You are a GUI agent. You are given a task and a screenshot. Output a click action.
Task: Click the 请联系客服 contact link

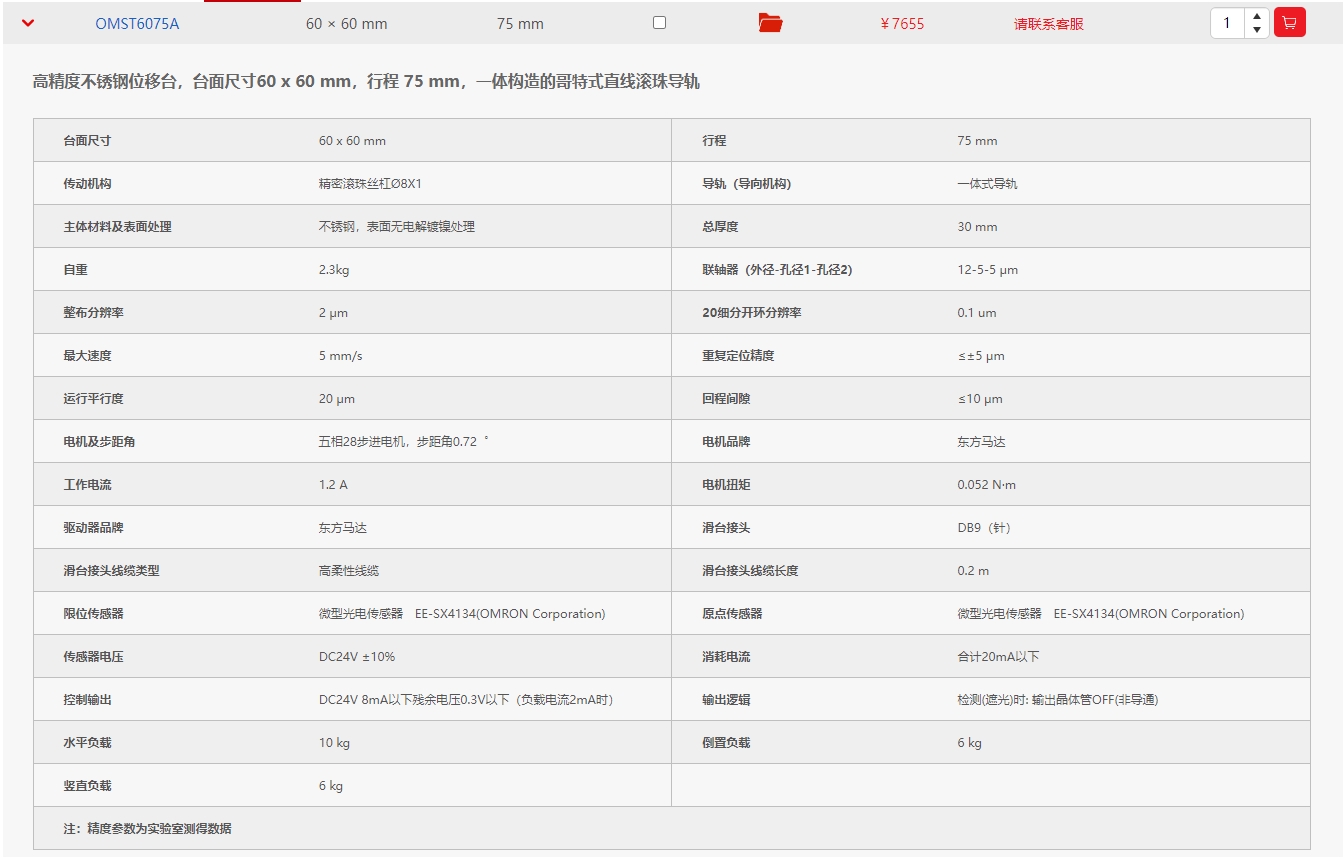[1048, 23]
